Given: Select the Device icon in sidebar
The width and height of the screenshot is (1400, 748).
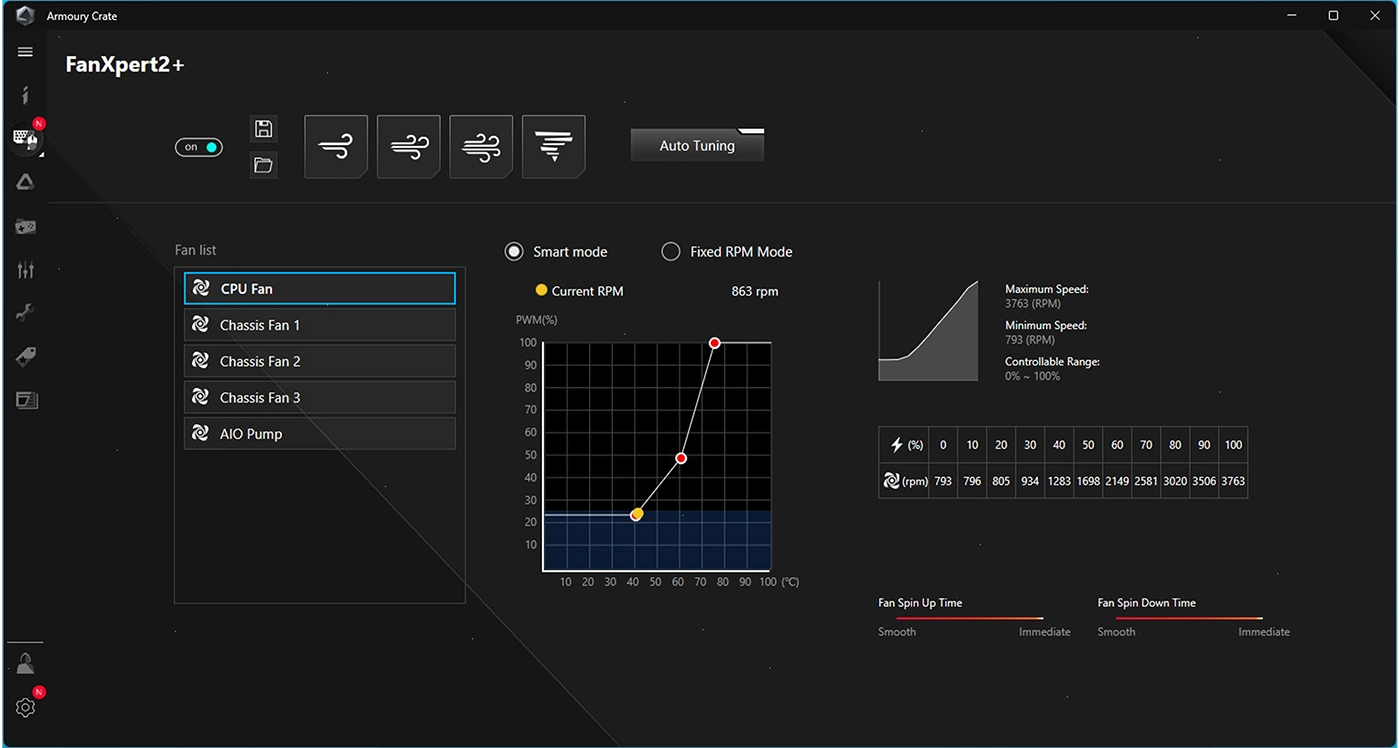Looking at the screenshot, I should pyautogui.click(x=25, y=139).
